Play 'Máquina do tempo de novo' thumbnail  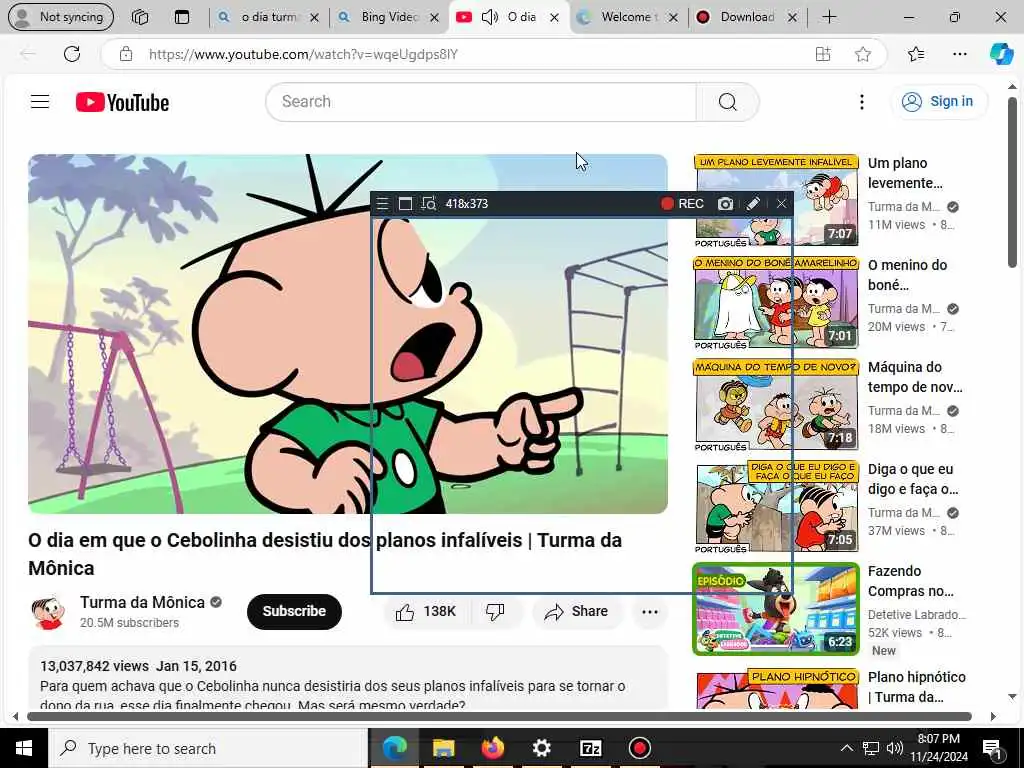(776, 405)
